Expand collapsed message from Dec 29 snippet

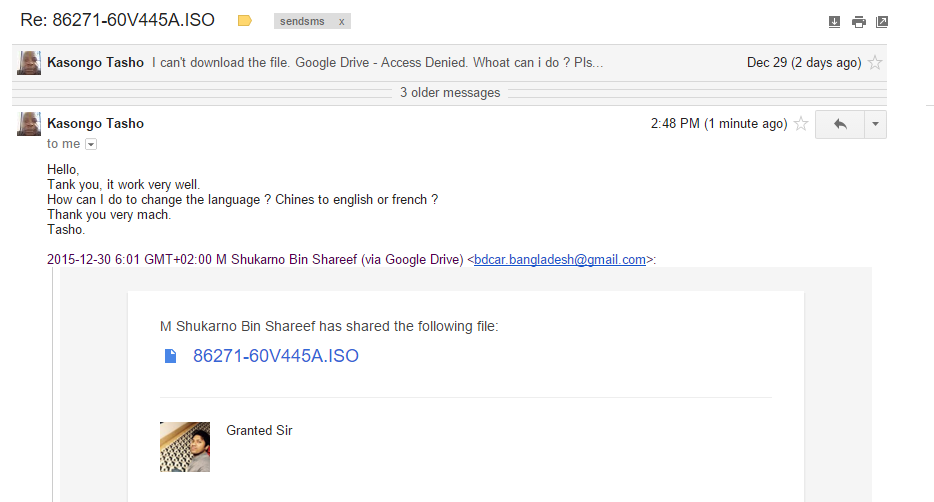(378, 63)
